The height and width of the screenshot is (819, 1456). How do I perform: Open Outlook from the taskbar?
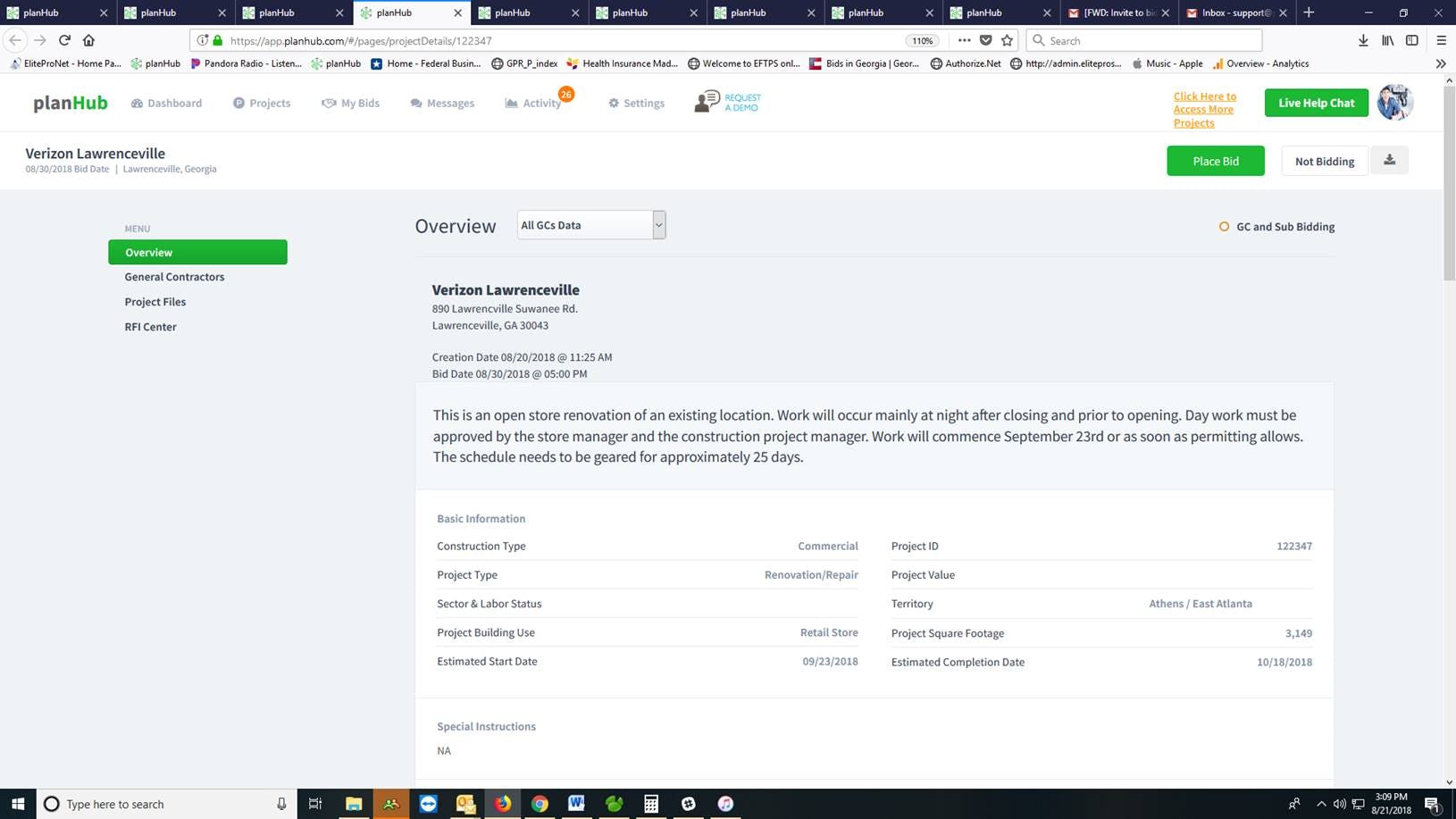[x=465, y=804]
